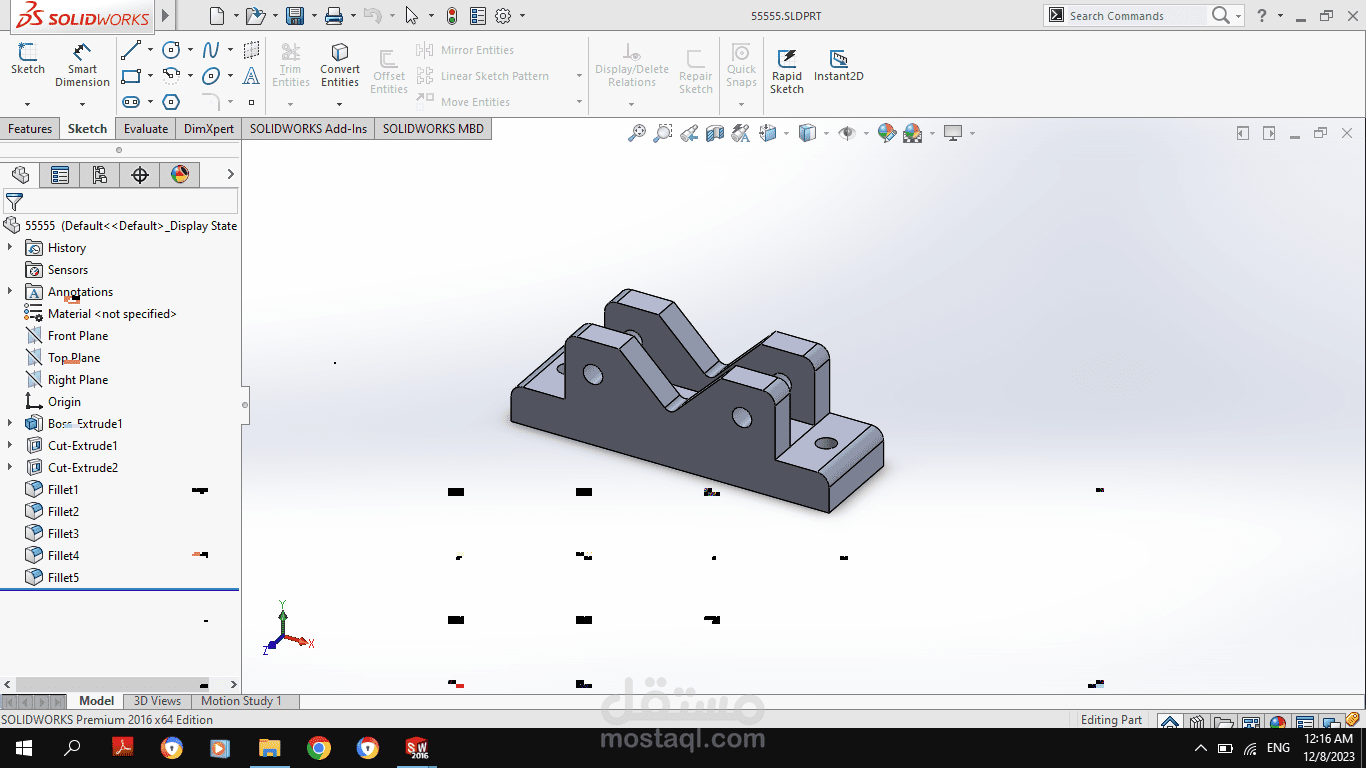
Task: Switch to the DimXpert tab
Action: [209, 129]
